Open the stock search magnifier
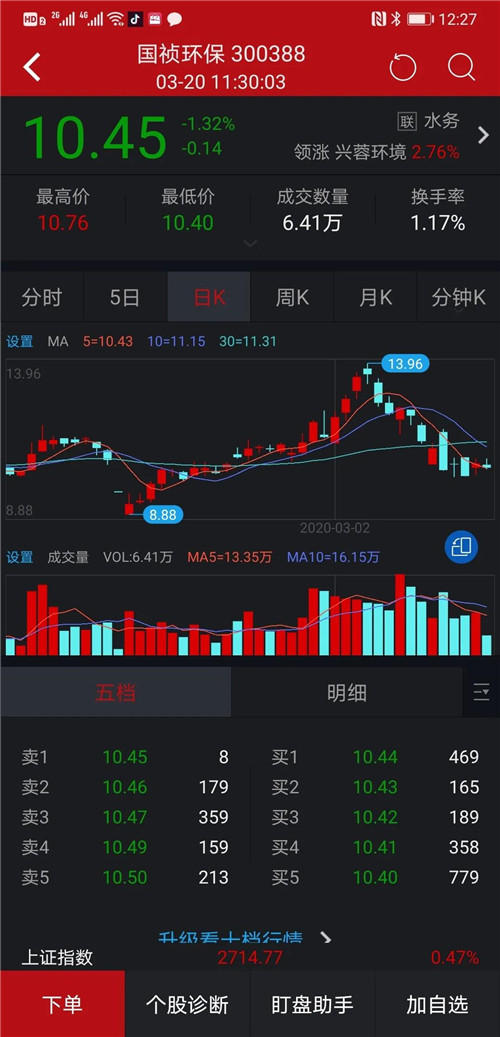Screen dimensions: 500x1037 click(x=462, y=67)
